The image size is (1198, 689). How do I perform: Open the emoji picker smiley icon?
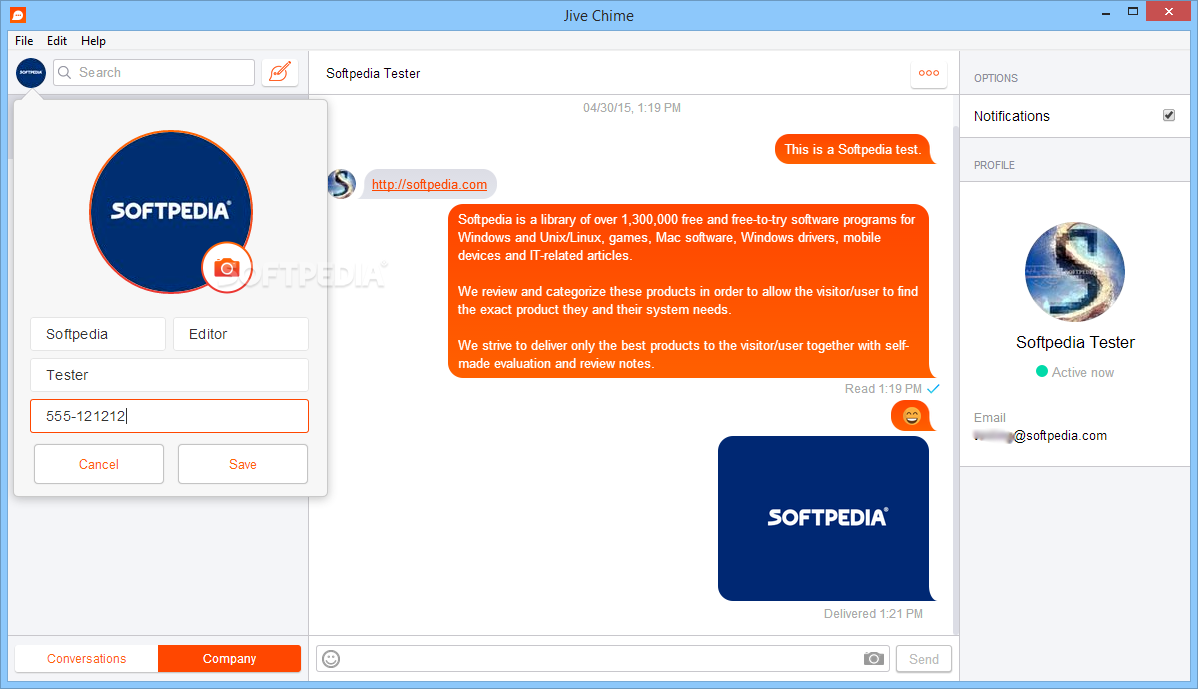pos(331,658)
